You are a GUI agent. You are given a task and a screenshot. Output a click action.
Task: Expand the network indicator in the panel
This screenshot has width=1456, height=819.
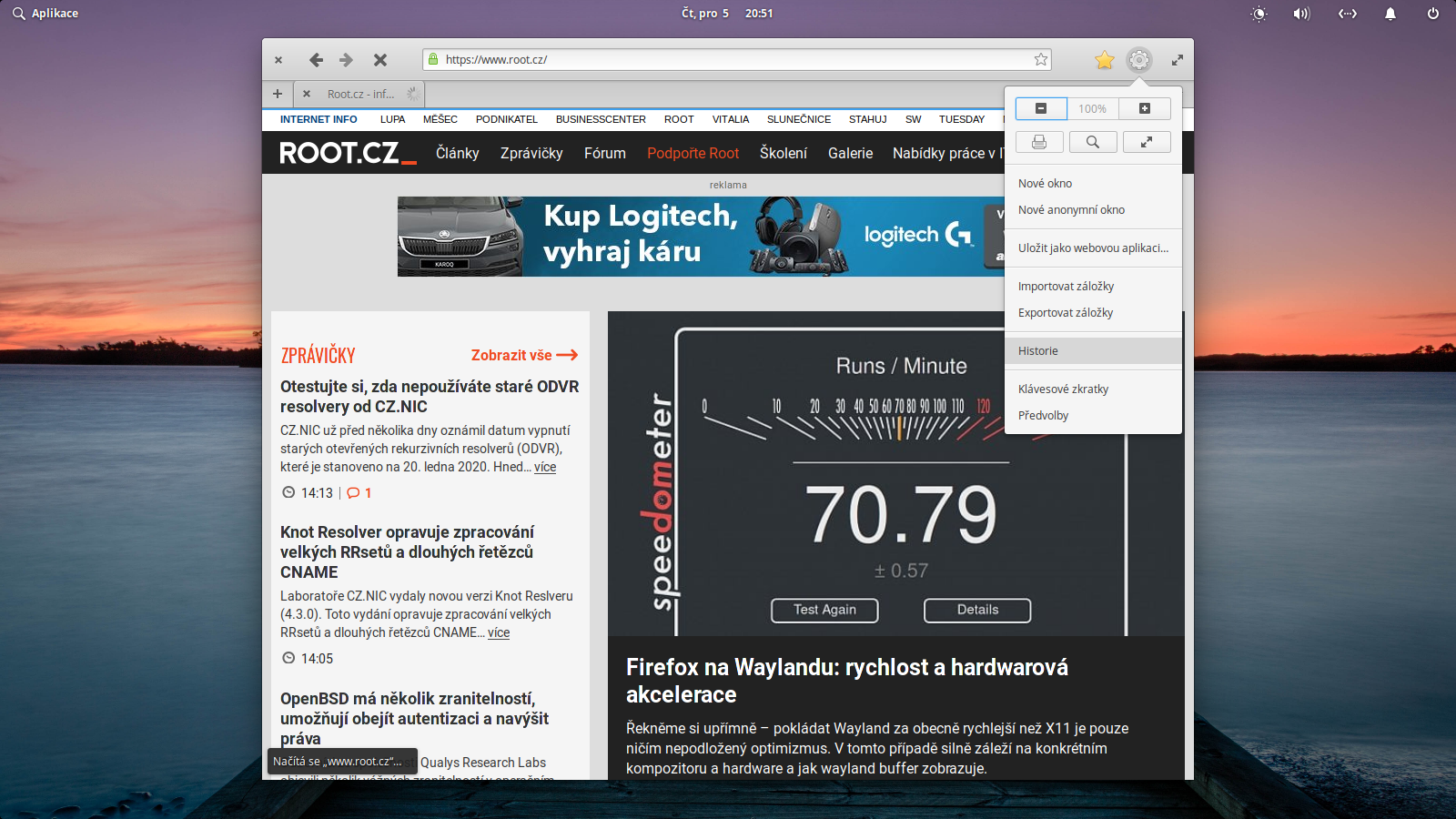(x=1347, y=13)
